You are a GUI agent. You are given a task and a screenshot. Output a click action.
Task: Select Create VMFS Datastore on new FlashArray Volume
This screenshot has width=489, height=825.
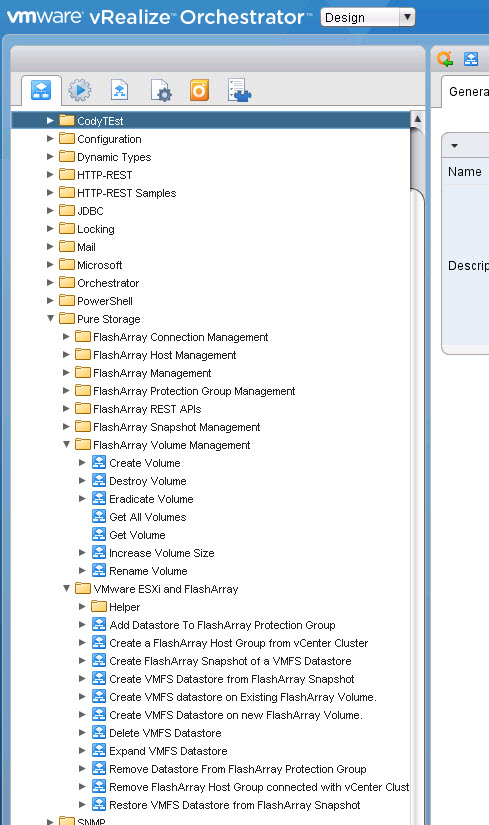pyautogui.click(x=228, y=714)
